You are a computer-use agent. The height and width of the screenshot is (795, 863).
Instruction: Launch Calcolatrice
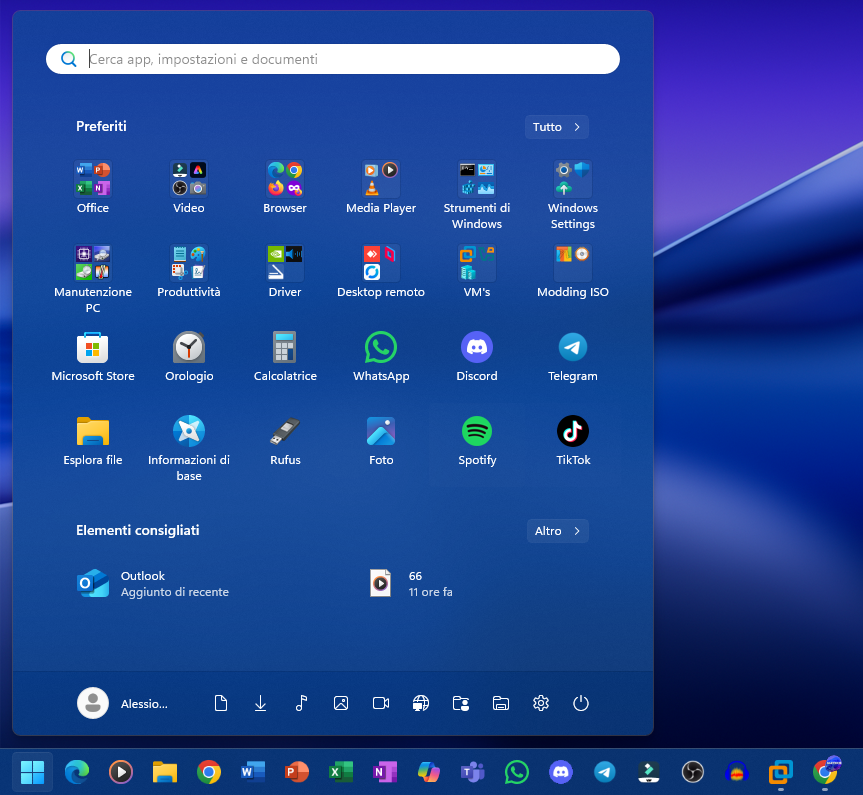pos(285,356)
